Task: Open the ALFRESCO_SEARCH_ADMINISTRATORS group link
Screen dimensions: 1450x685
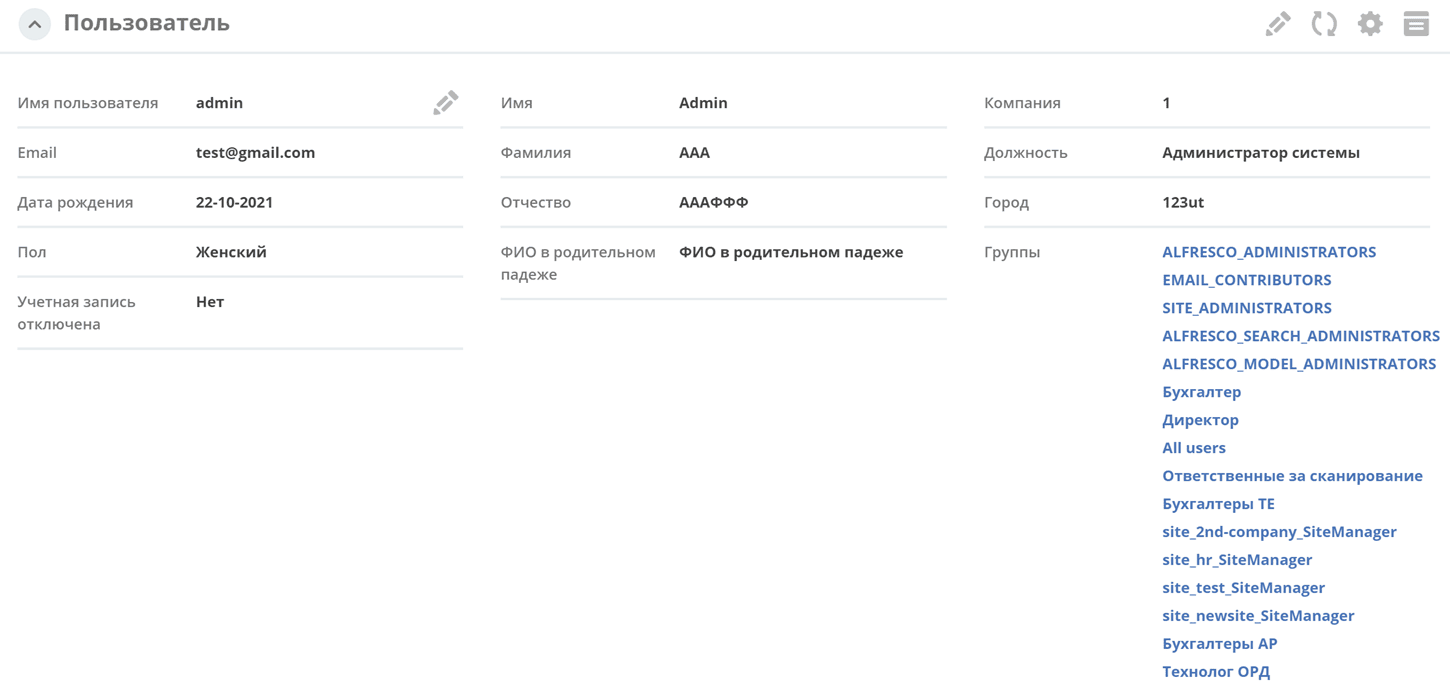Action: click(1301, 336)
